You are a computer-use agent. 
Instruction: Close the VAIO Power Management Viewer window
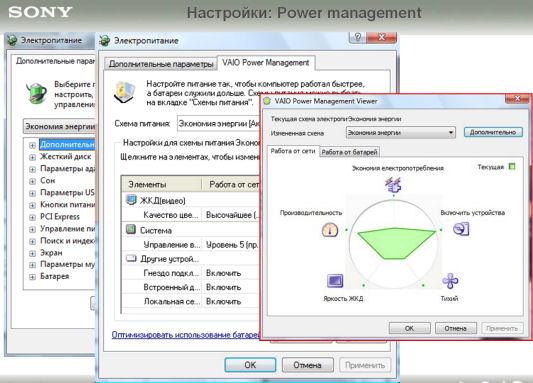point(517,99)
